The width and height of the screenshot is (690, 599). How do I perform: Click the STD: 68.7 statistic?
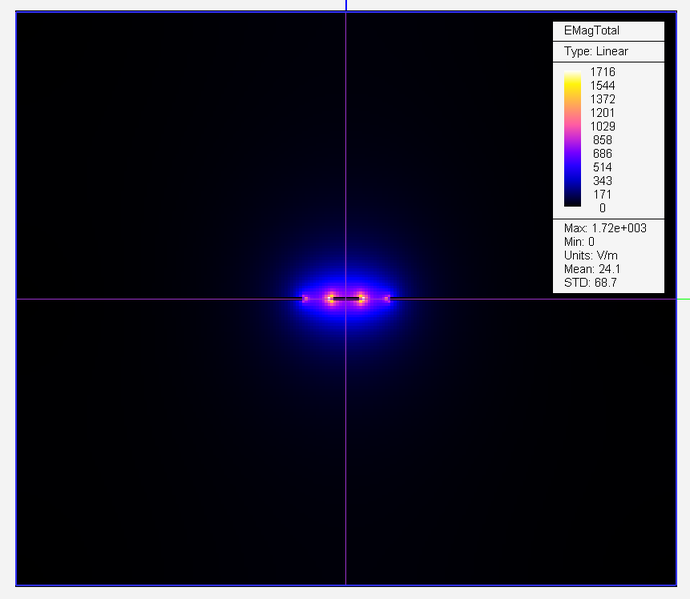(584, 283)
